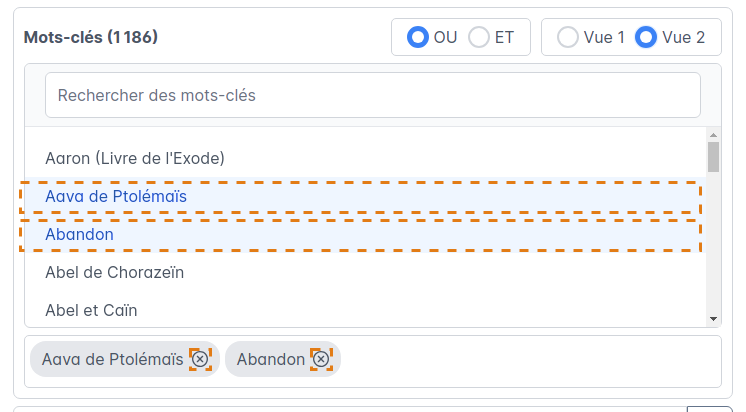This screenshot has width=746, height=412.
Task: Remove the Aava de Ptolémaïs selected tag
Action: (x=200, y=359)
